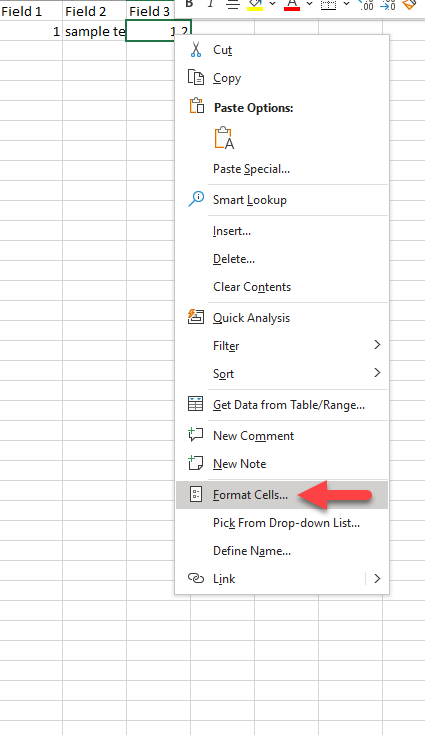
Task: Select the cell containing 'sample te'
Action: click(95, 31)
